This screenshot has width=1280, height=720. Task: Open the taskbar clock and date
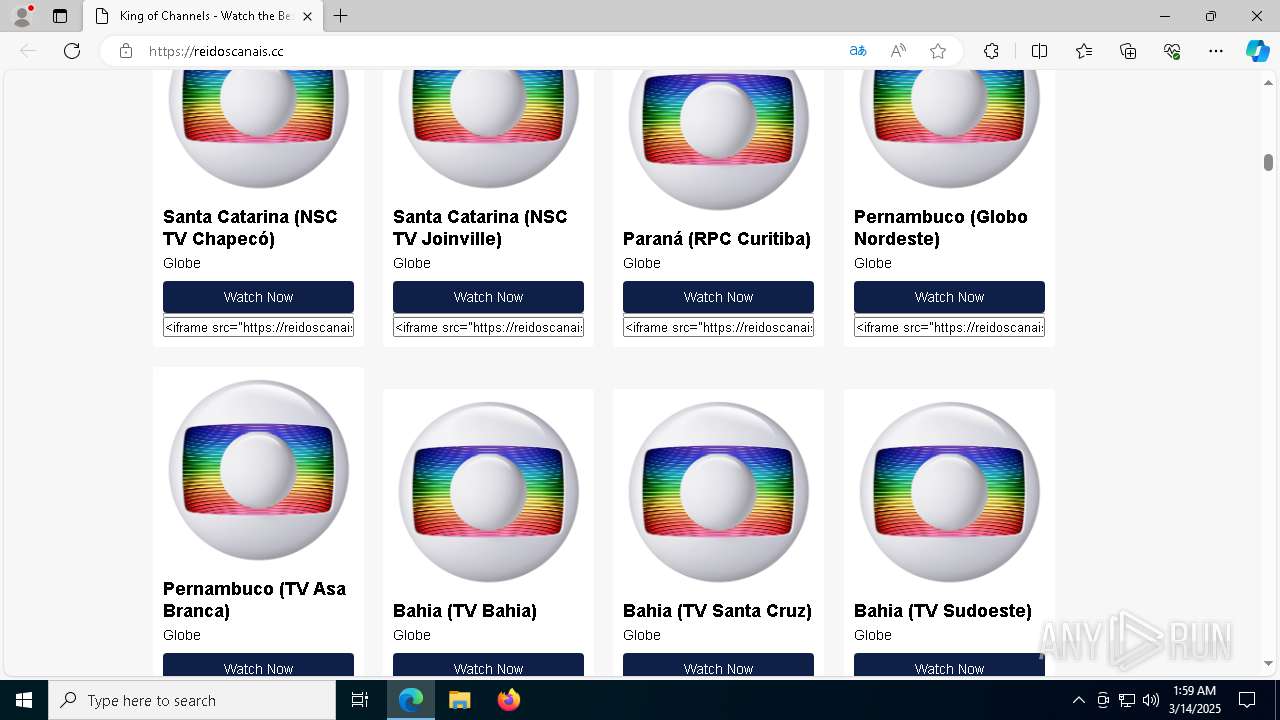(x=1194, y=700)
